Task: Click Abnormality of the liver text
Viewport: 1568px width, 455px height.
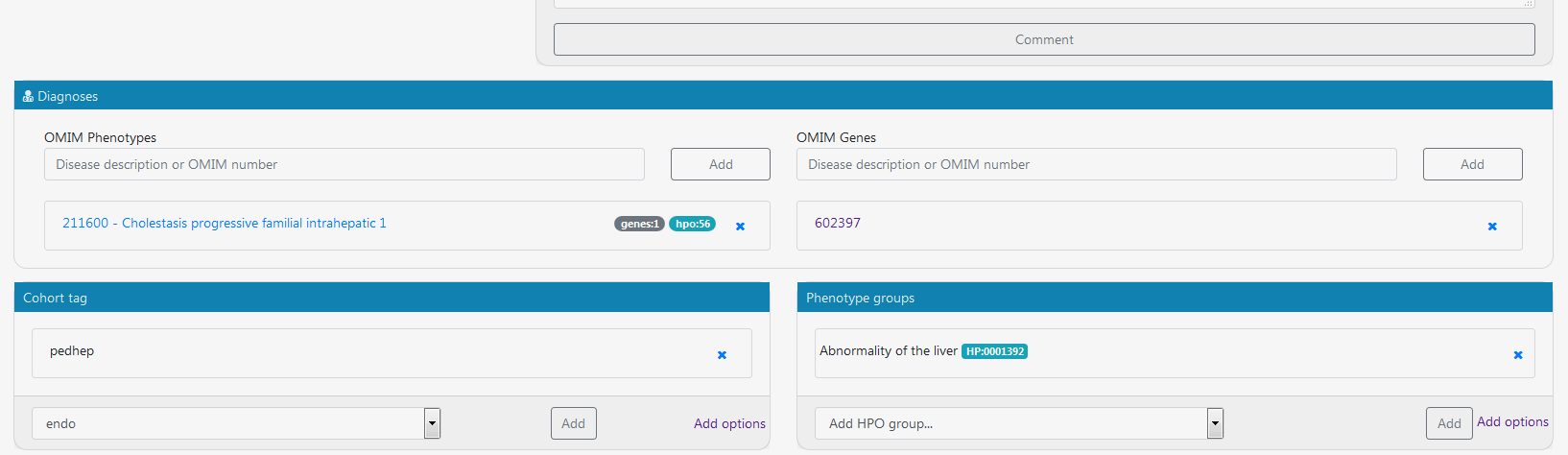Action: 889,351
